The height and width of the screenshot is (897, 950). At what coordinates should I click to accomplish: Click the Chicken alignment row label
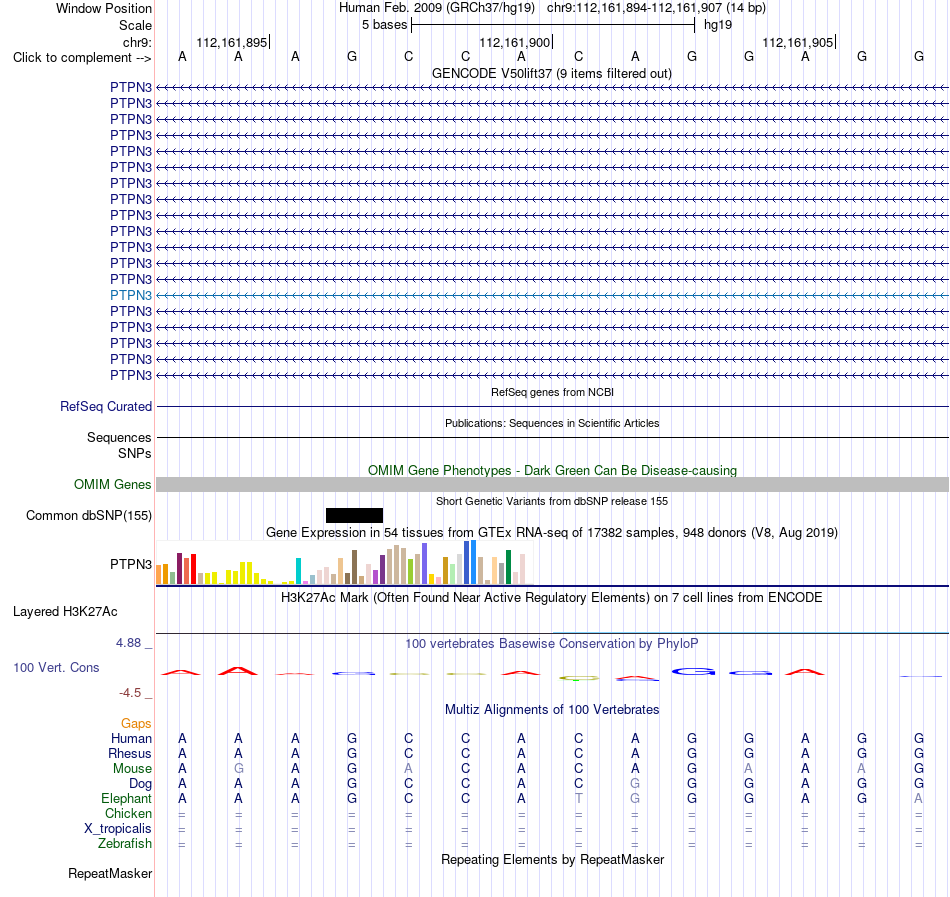pyautogui.click(x=128, y=813)
